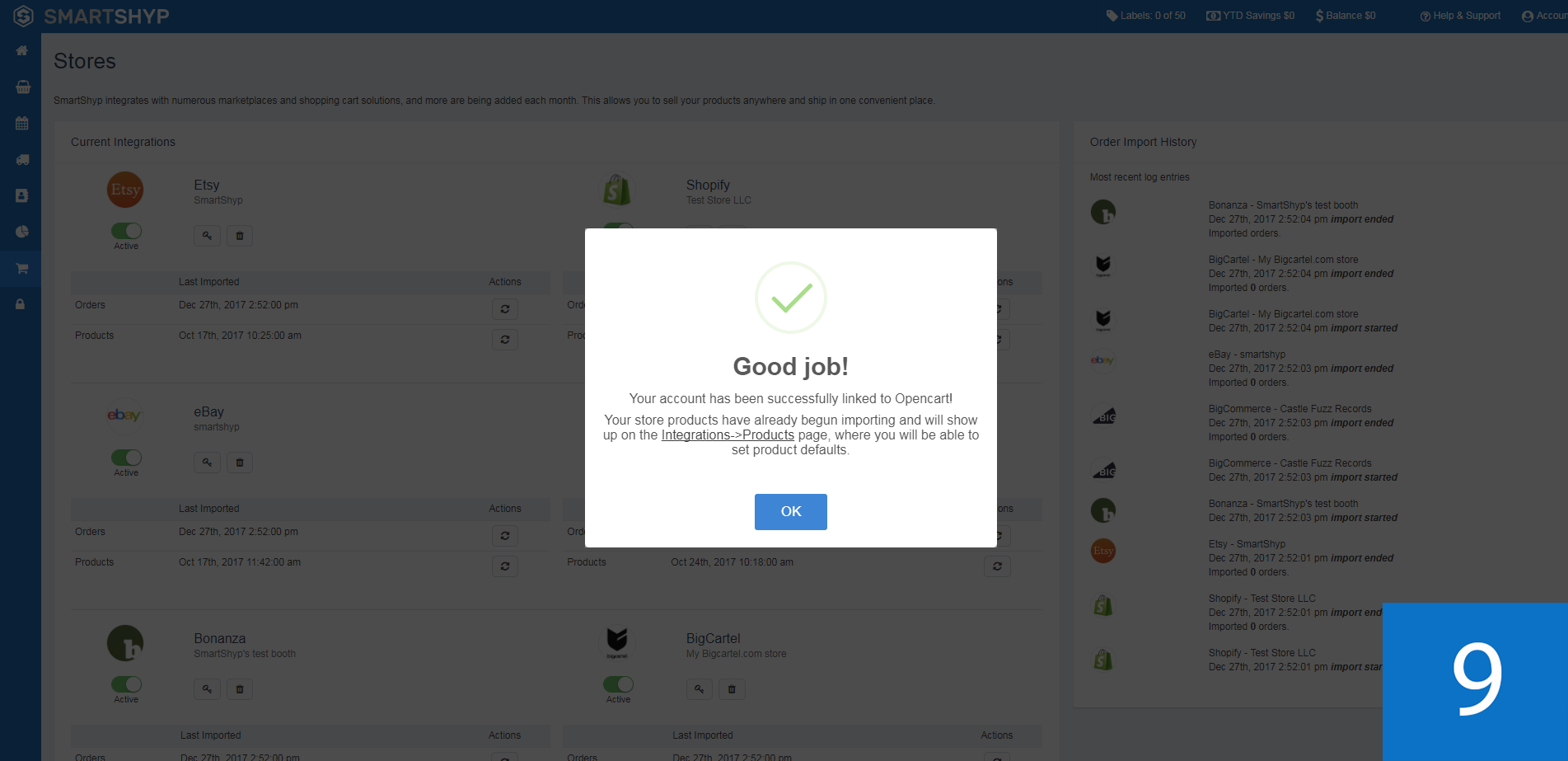Select the 'Oct 24th, 2017 10:18:00 am' date
The width and height of the screenshot is (1568, 761).
pyautogui.click(x=732, y=562)
